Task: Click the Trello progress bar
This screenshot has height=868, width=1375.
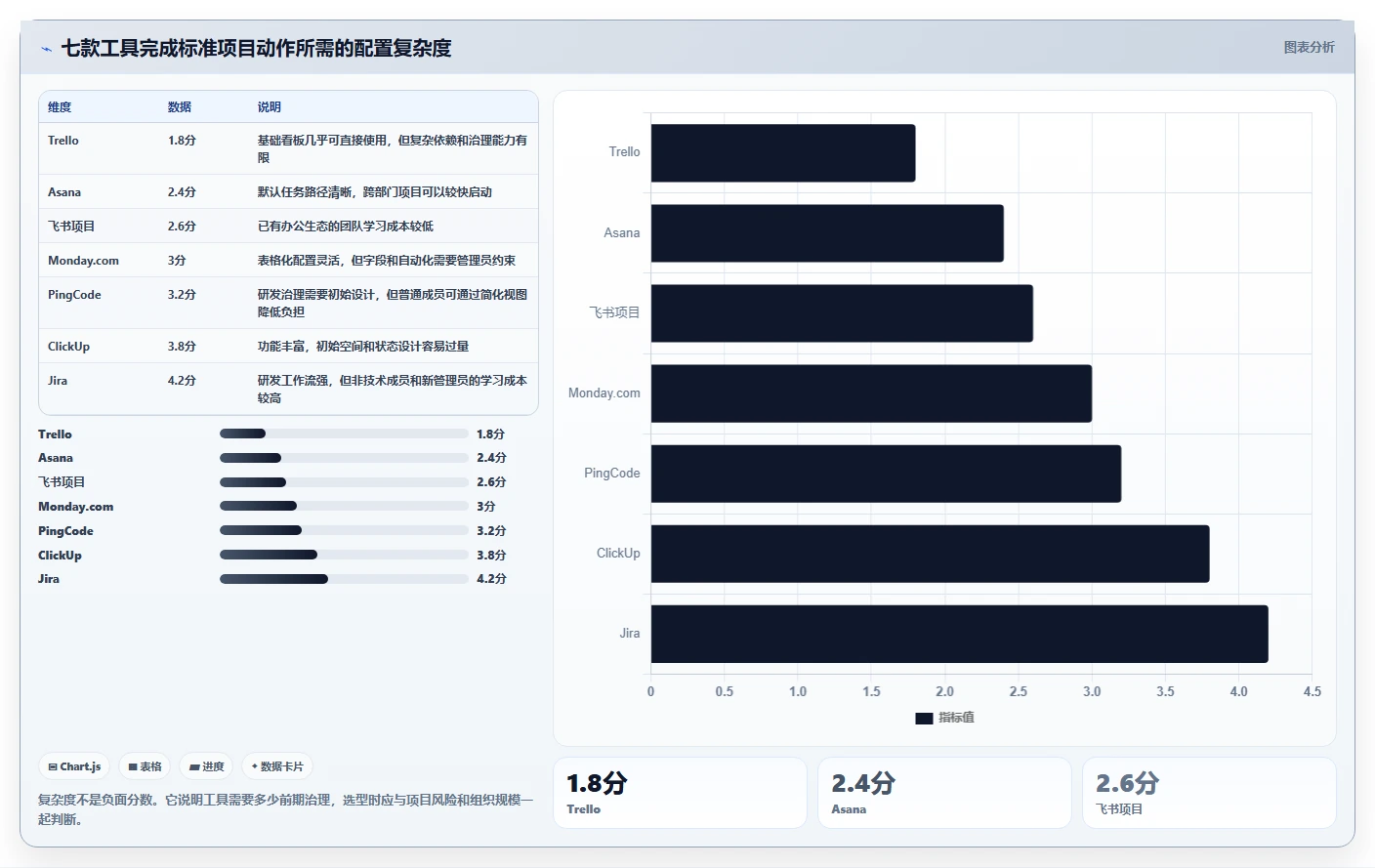Action: [x=344, y=434]
